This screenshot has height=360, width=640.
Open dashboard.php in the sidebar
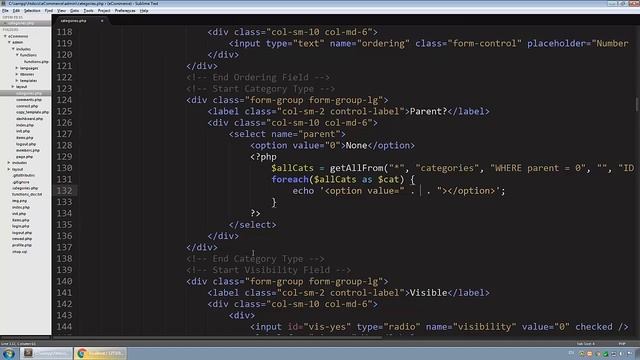coord(29,118)
